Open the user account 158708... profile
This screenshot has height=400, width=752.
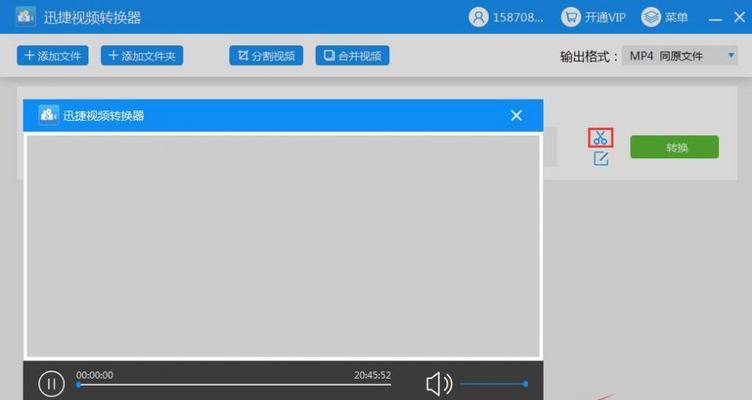pos(506,17)
